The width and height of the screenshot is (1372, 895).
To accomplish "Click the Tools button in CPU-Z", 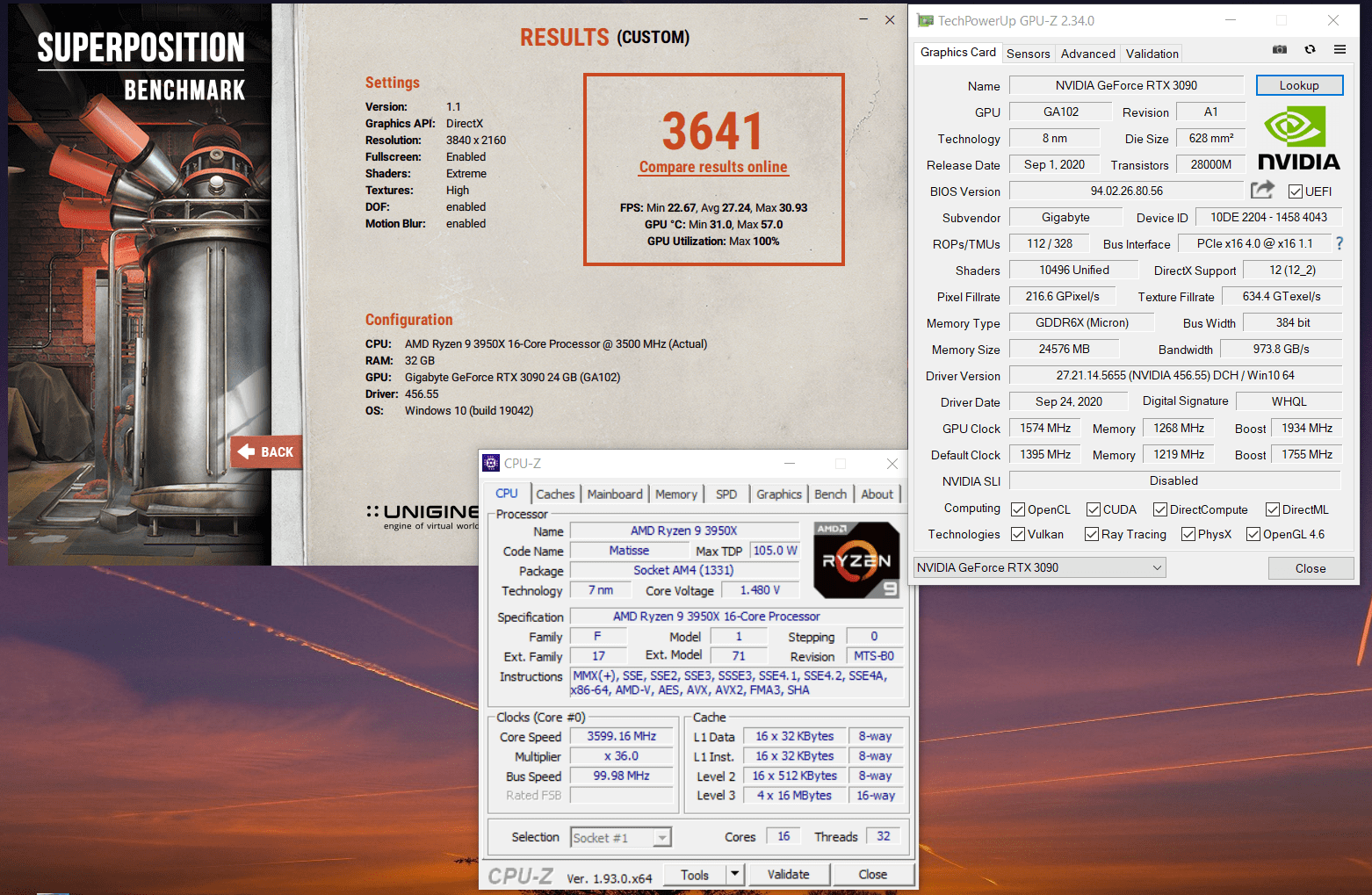I will tap(694, 874).
